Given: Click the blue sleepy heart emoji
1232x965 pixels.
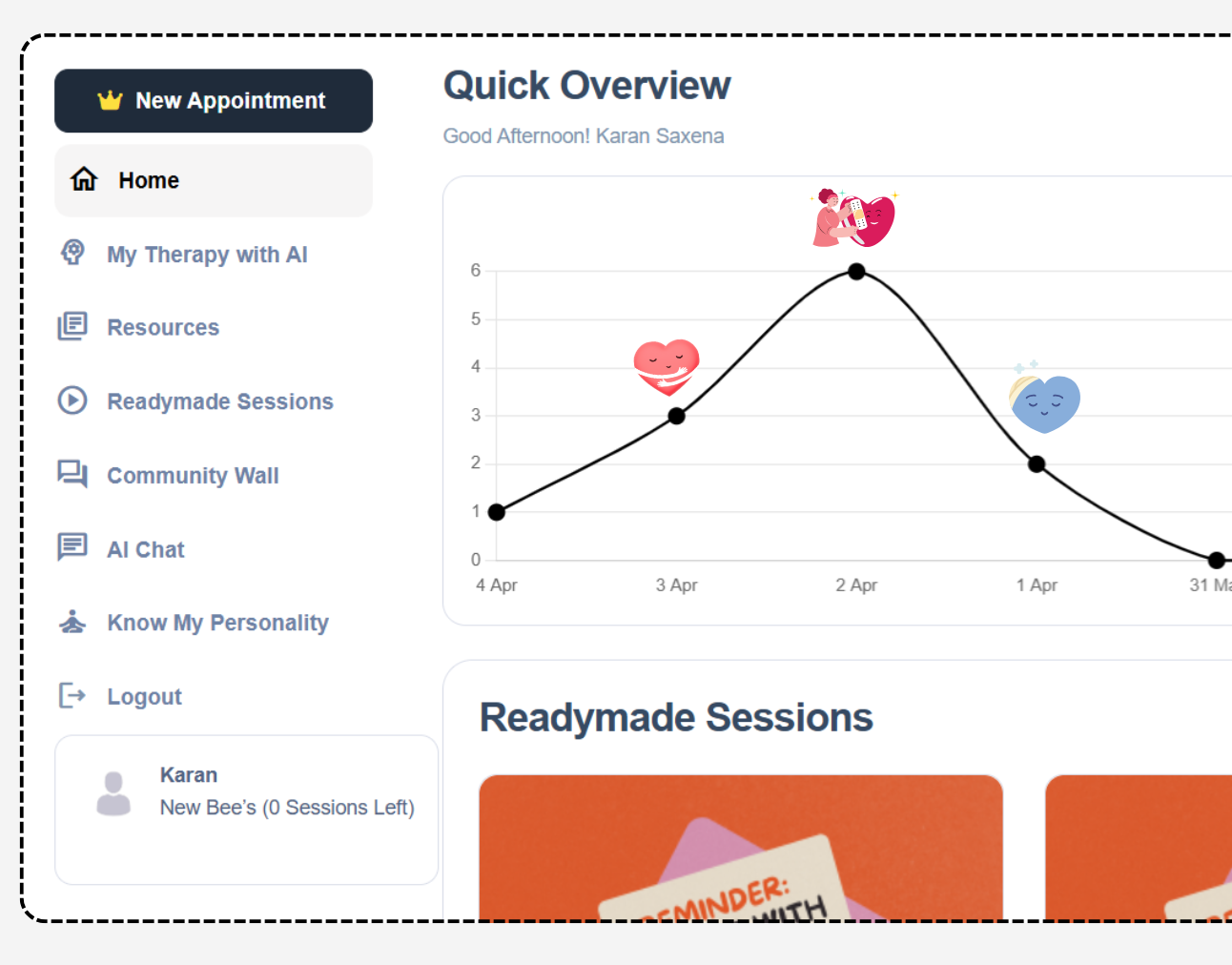Looking at the screenshot, I should point(1044,399).
